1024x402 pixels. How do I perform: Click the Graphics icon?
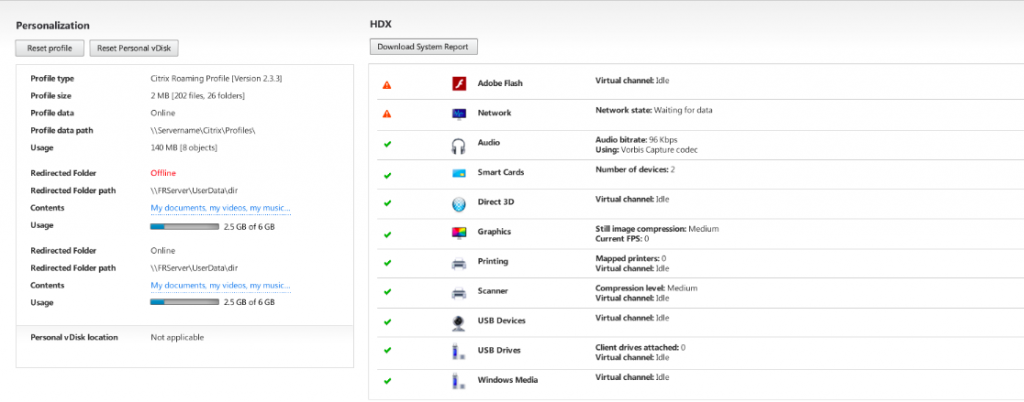(x=459, y=233)
